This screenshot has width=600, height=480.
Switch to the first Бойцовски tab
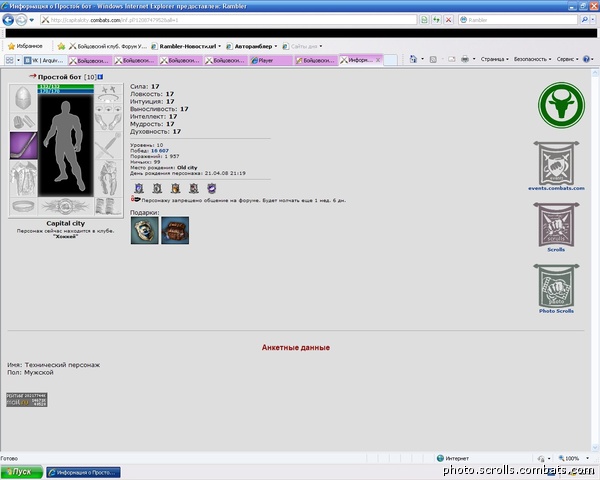click(x=90, y=60)
